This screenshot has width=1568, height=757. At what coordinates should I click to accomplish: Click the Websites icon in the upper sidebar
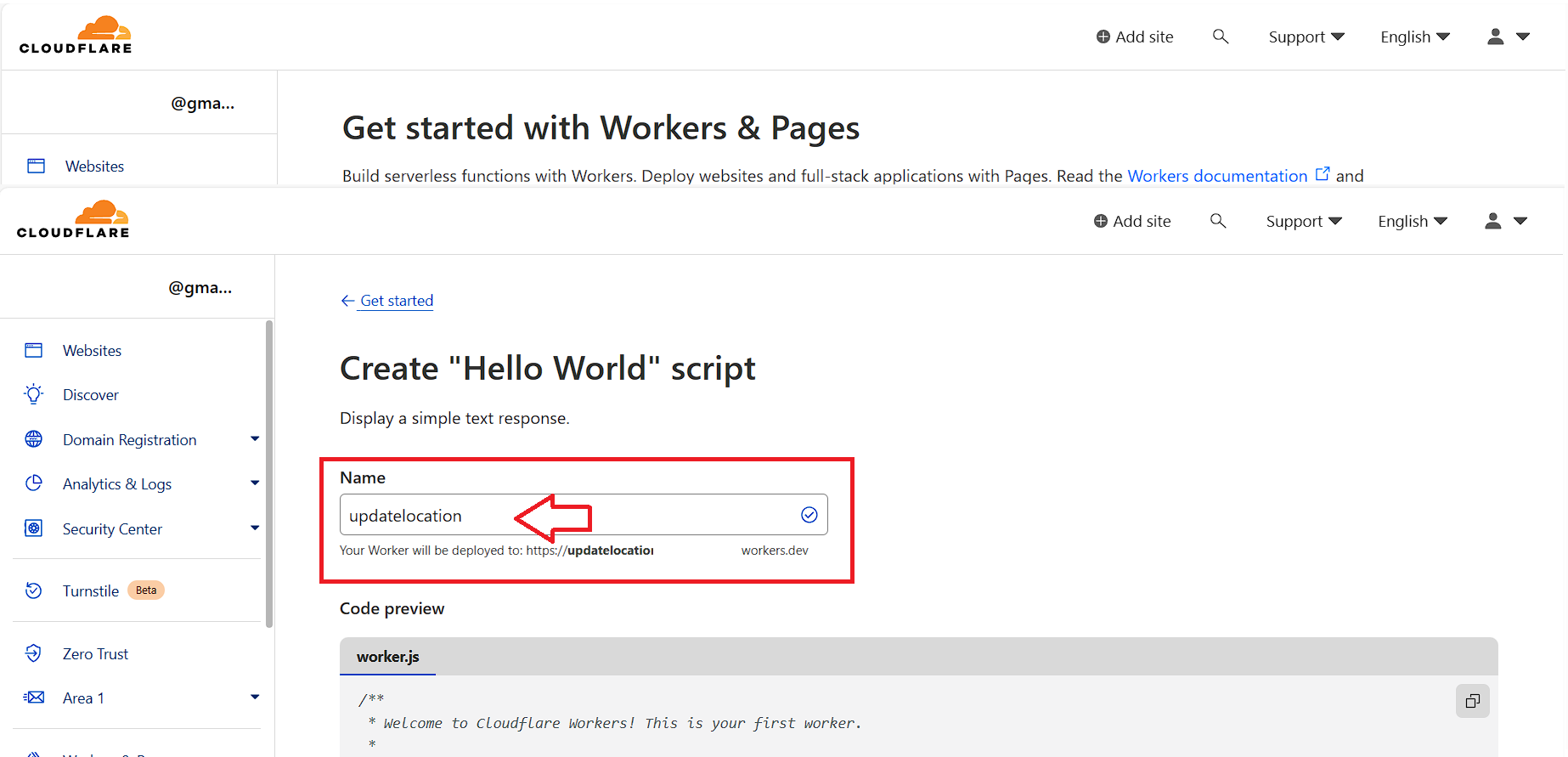[x=37, y=166]
